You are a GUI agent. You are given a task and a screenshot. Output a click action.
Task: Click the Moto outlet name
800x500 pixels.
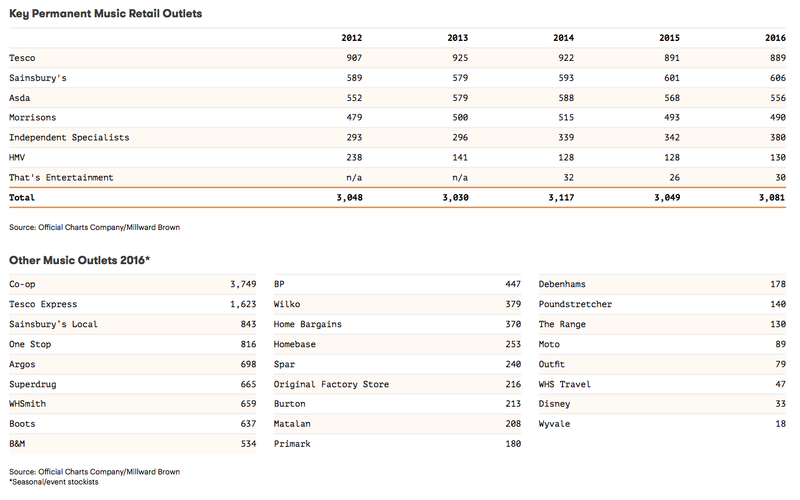click(x=549, y=344)
